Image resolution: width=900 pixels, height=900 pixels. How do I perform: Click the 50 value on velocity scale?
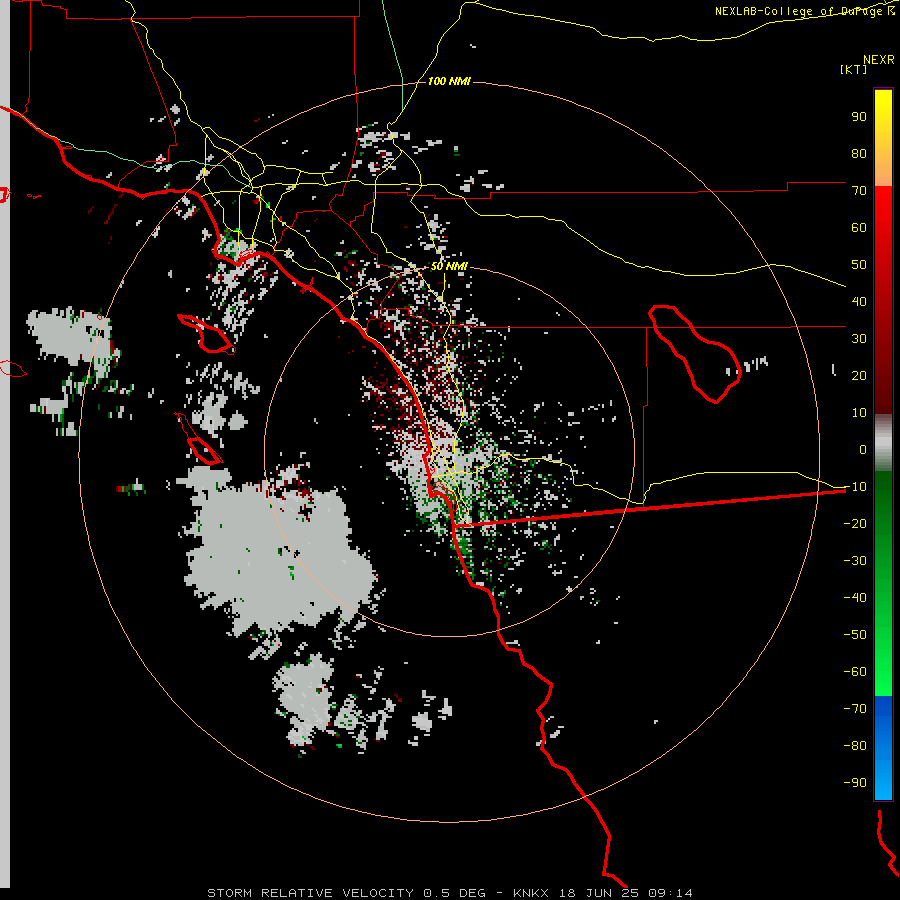point(859,265)
